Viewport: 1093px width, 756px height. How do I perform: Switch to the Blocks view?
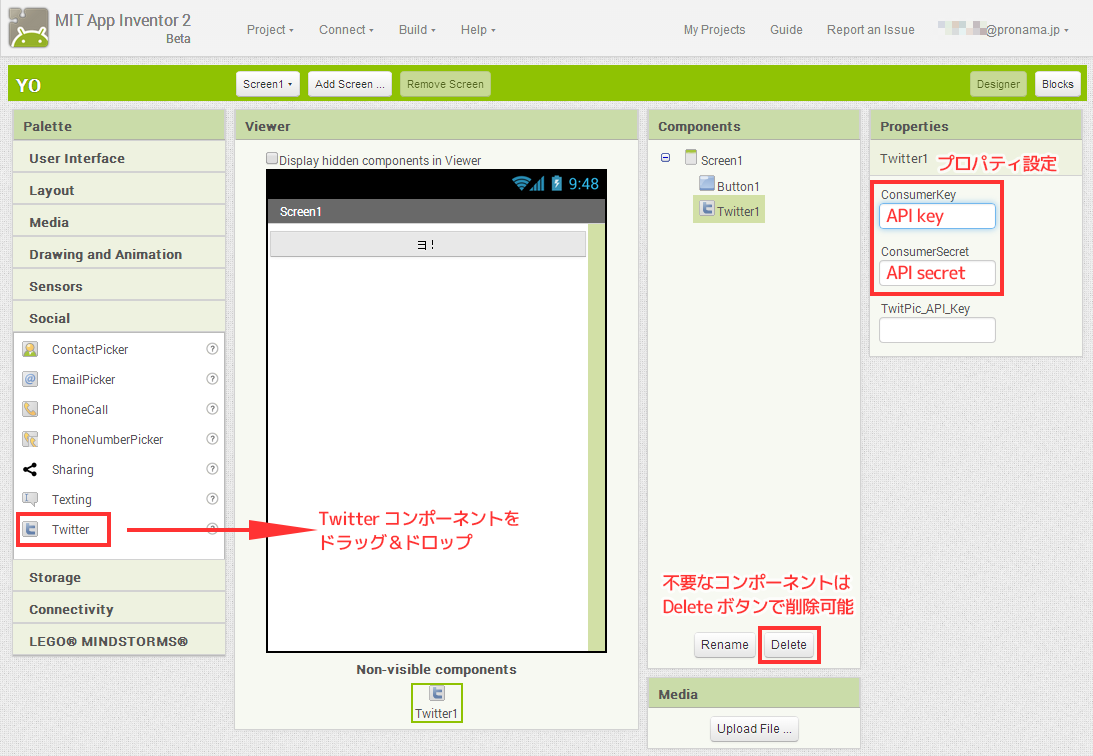tap(1058, 84)
